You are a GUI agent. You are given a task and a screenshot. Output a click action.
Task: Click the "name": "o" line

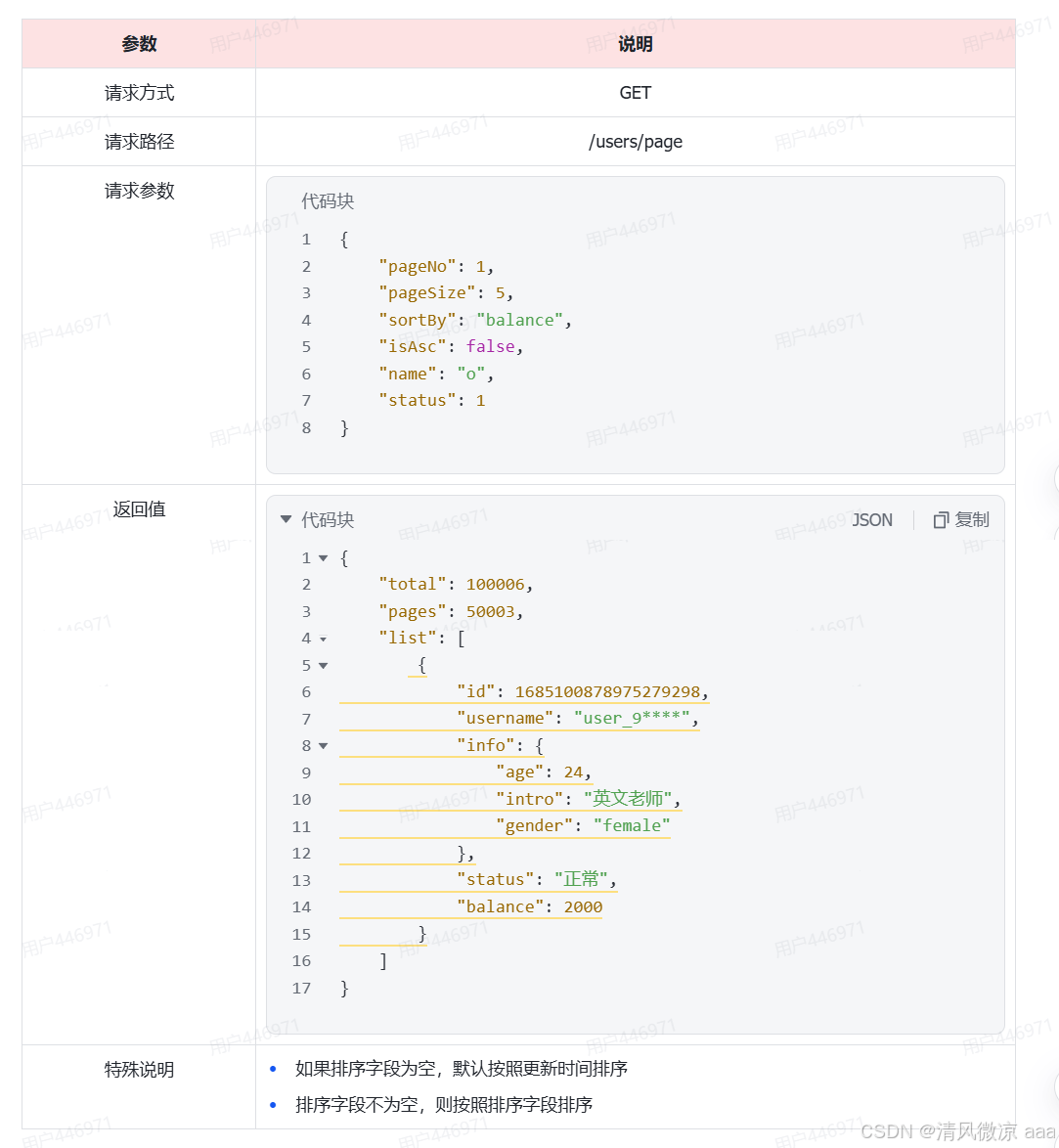coord(436,375)
